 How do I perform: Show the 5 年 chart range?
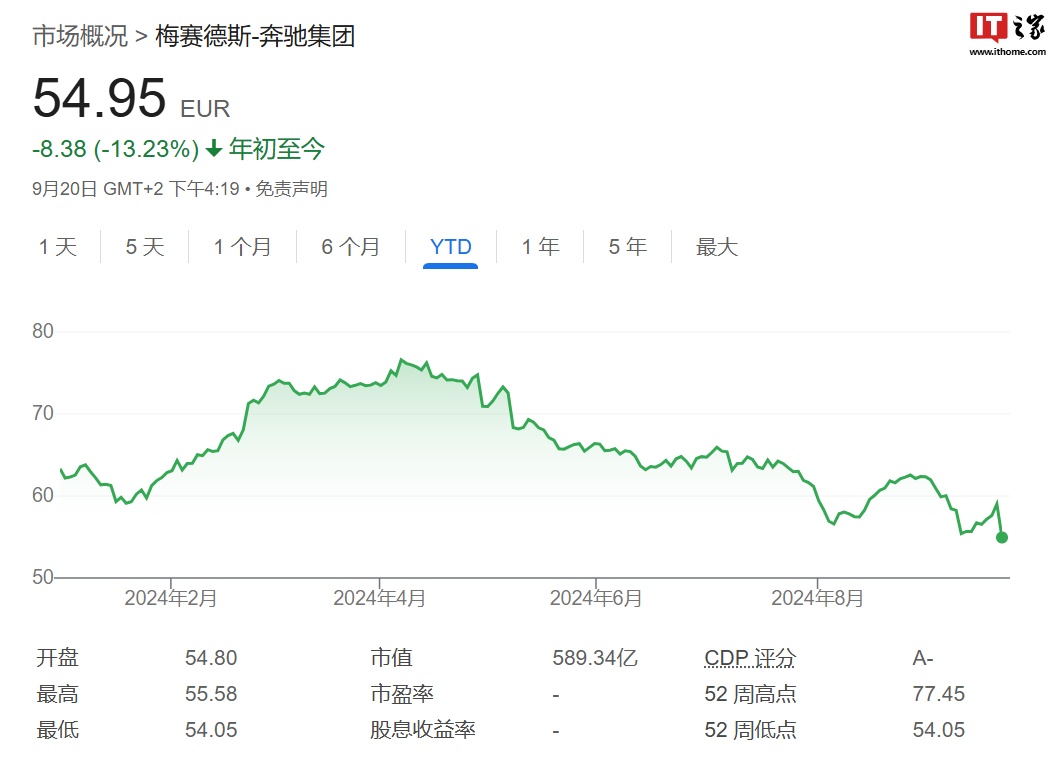click(627, 246)
